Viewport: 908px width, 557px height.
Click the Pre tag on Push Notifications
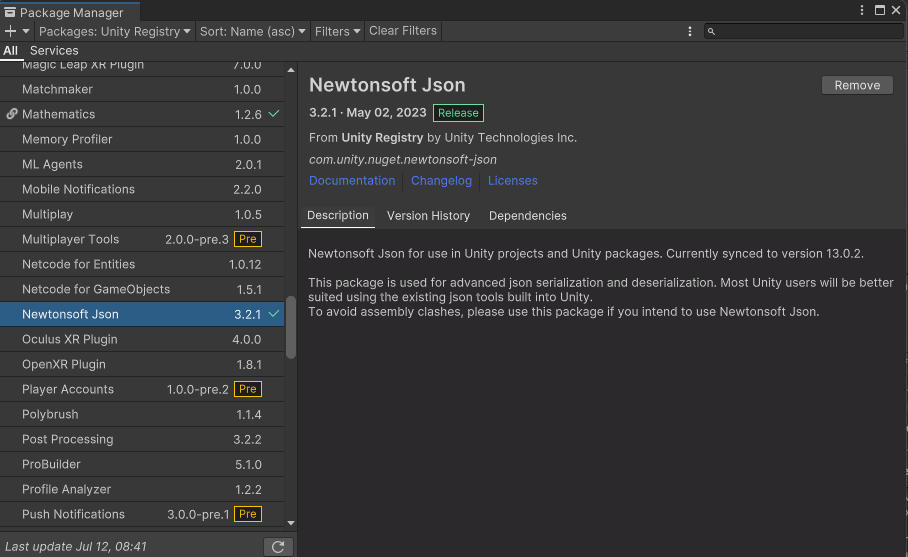[248, 514]
